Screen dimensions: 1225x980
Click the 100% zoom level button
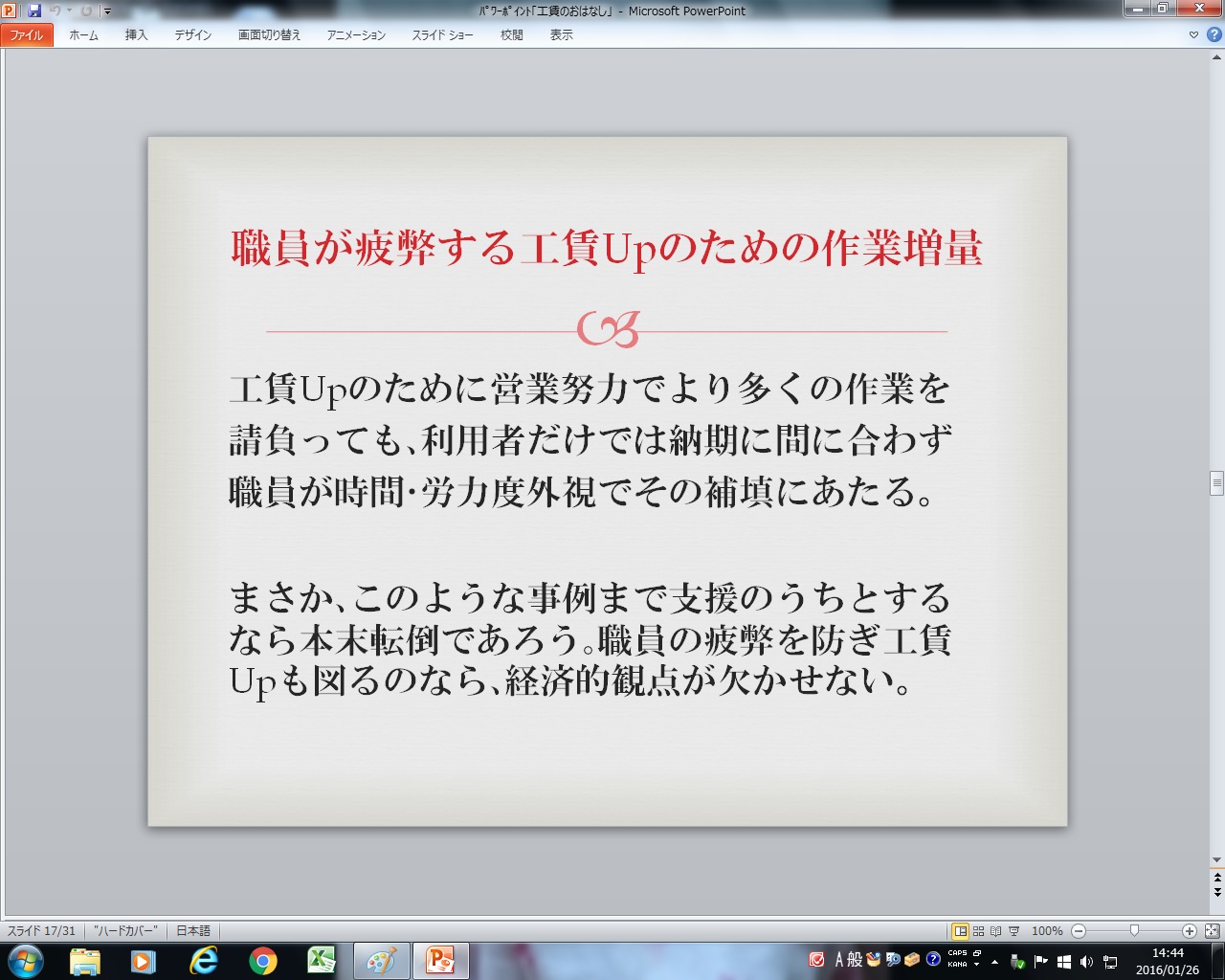(x=1047, y=930)
